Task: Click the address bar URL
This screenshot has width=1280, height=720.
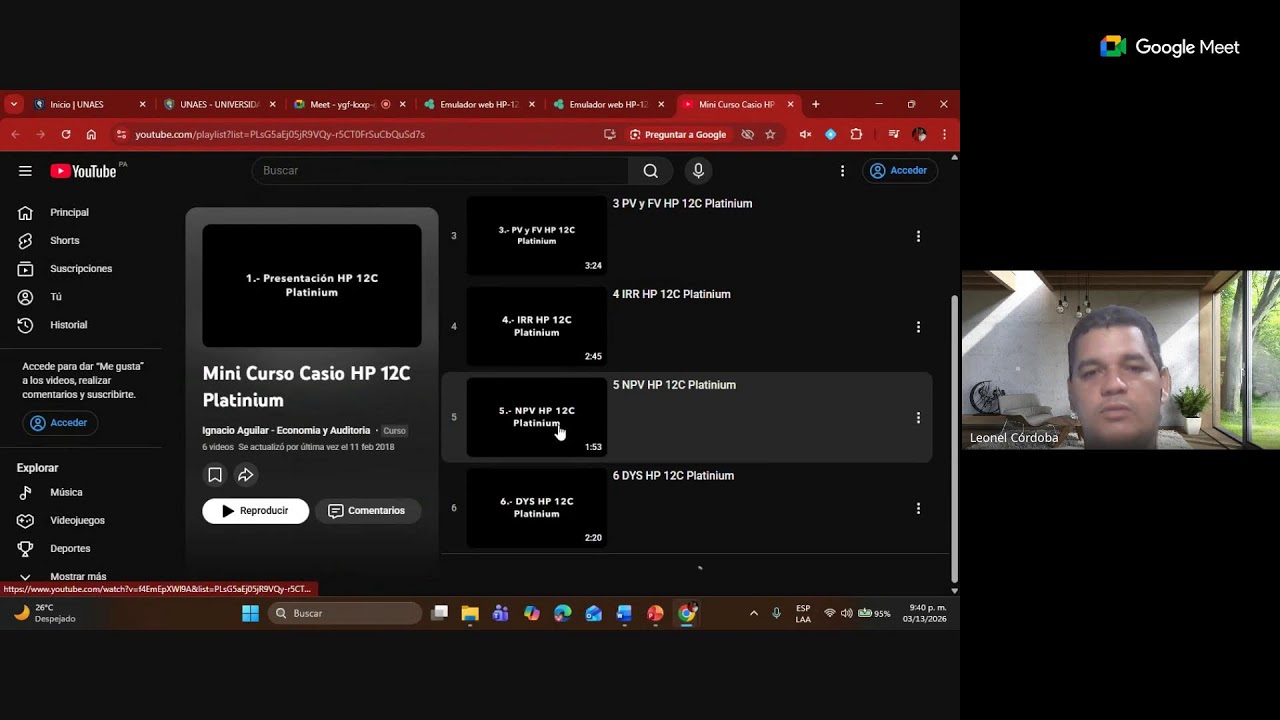Action: 280,134
